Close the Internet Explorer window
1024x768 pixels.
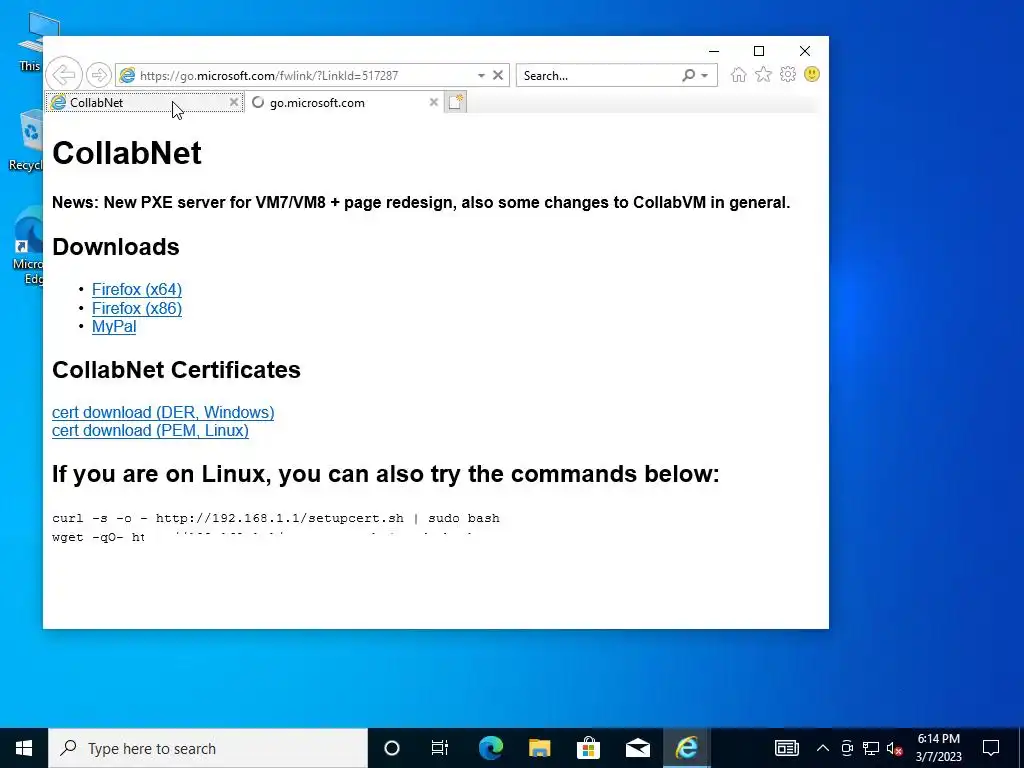click(x=805, y=51)
